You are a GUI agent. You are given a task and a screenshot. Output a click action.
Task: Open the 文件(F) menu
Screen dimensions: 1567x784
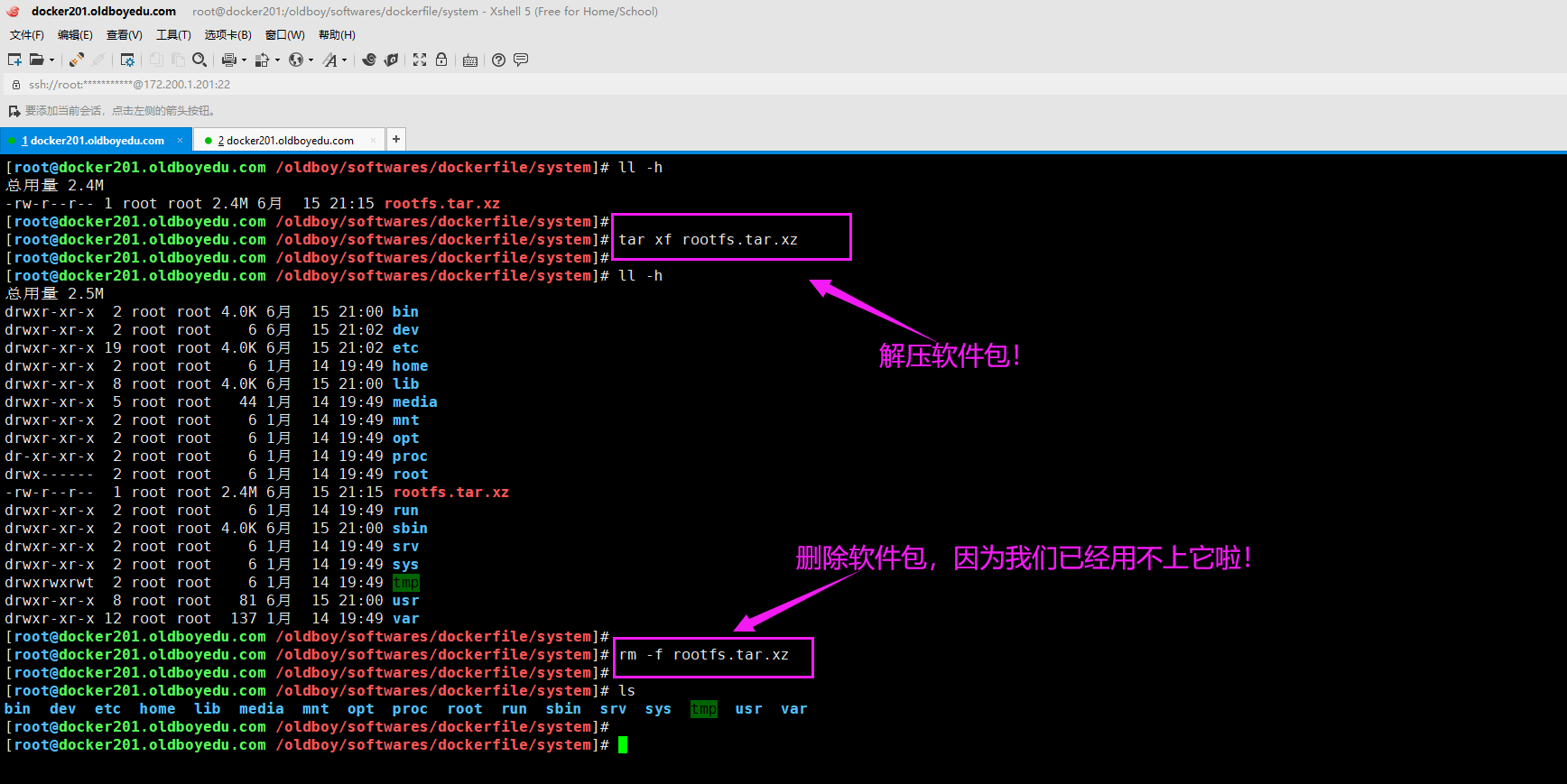pyautogui.click(x=26, y=35)
